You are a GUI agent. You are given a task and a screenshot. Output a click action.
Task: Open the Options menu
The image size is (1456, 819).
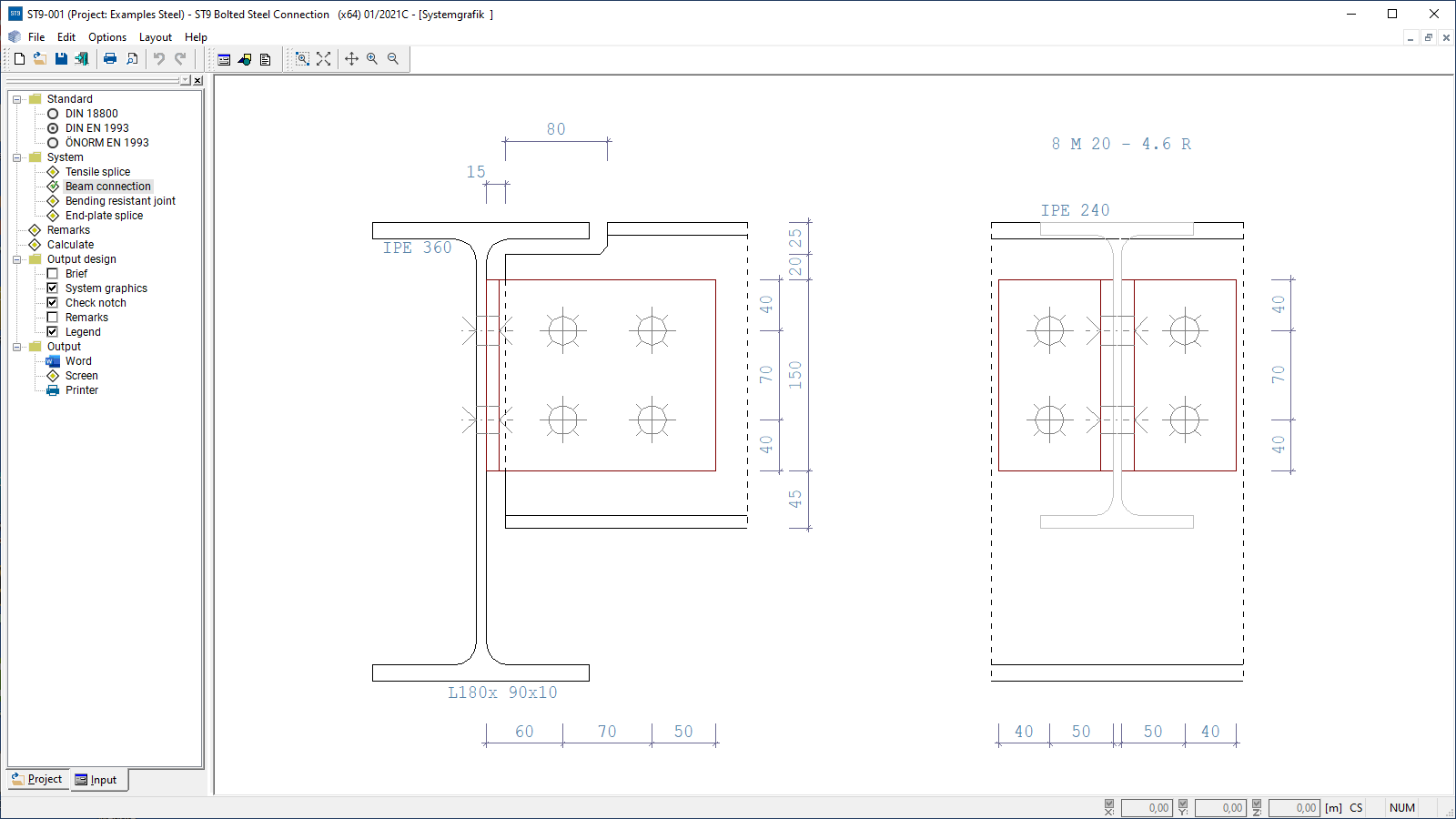pyautogui.click(x=107, y=37)
